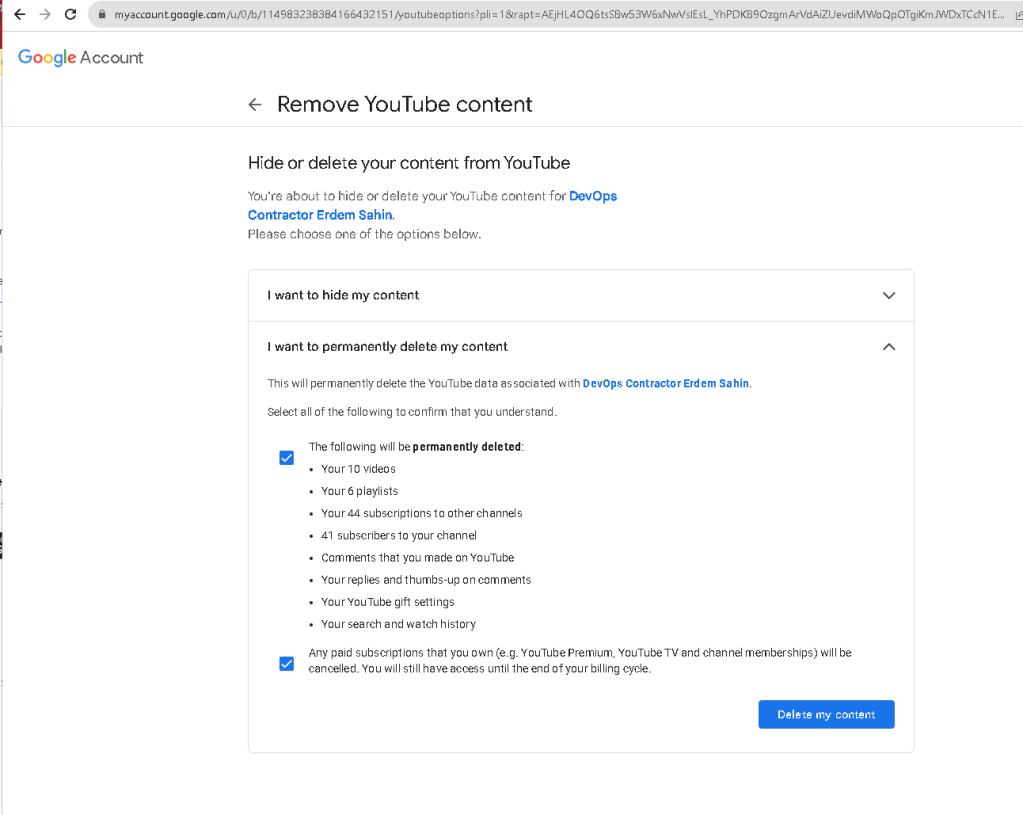
Task: Click Your replies and thumbs-up on comments
Action: click(x=426, y=580)
